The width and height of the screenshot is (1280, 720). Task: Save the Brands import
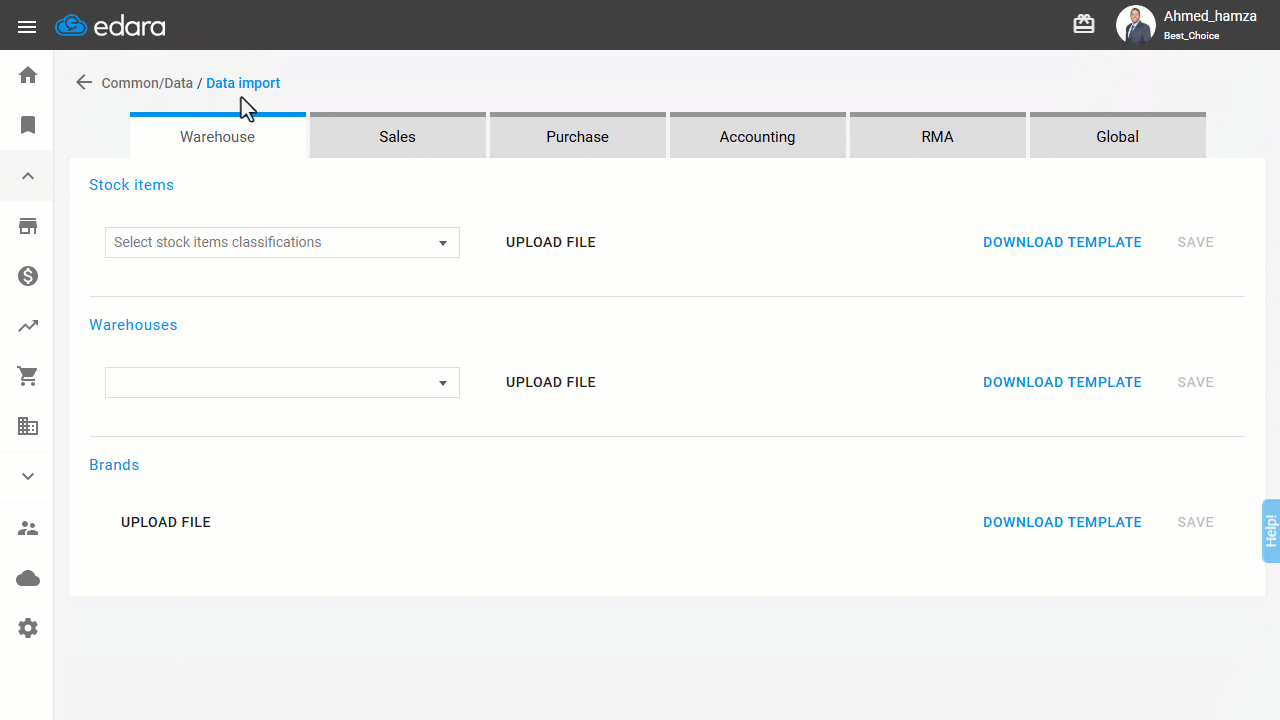[1195, 522]
